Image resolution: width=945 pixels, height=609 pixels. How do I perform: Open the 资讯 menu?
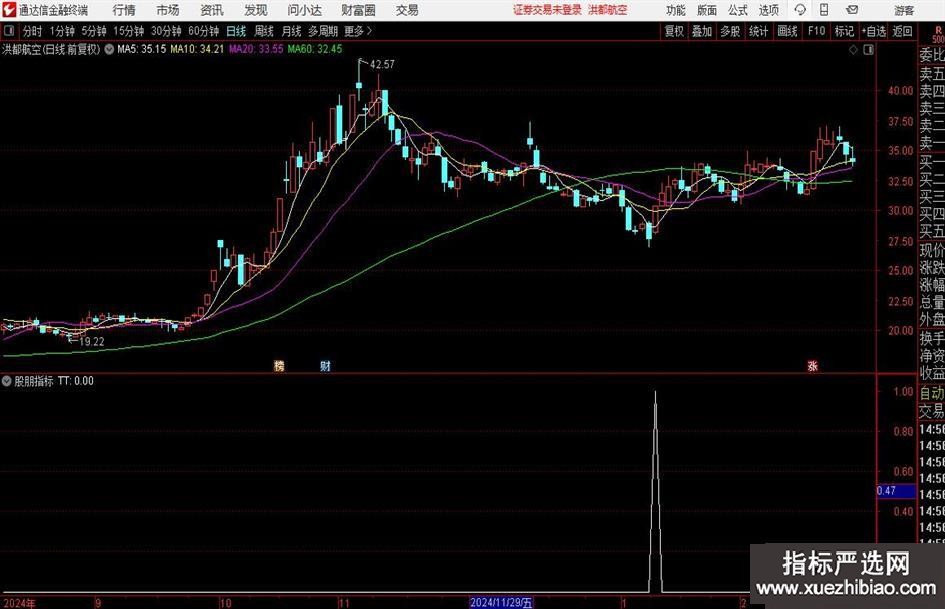click(212, 10)
